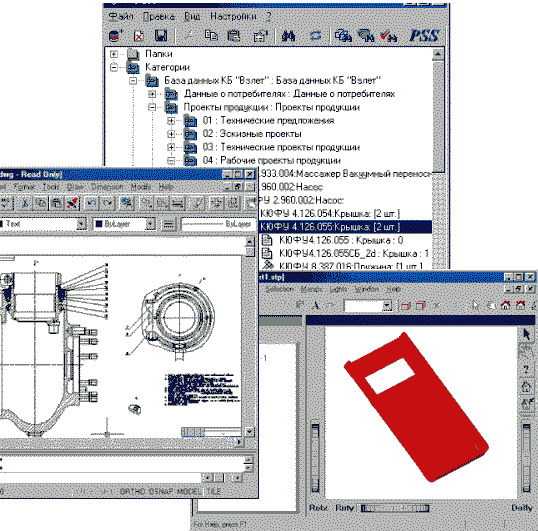Click the Roty horizontal thumbwheel slider

point(395,508)
